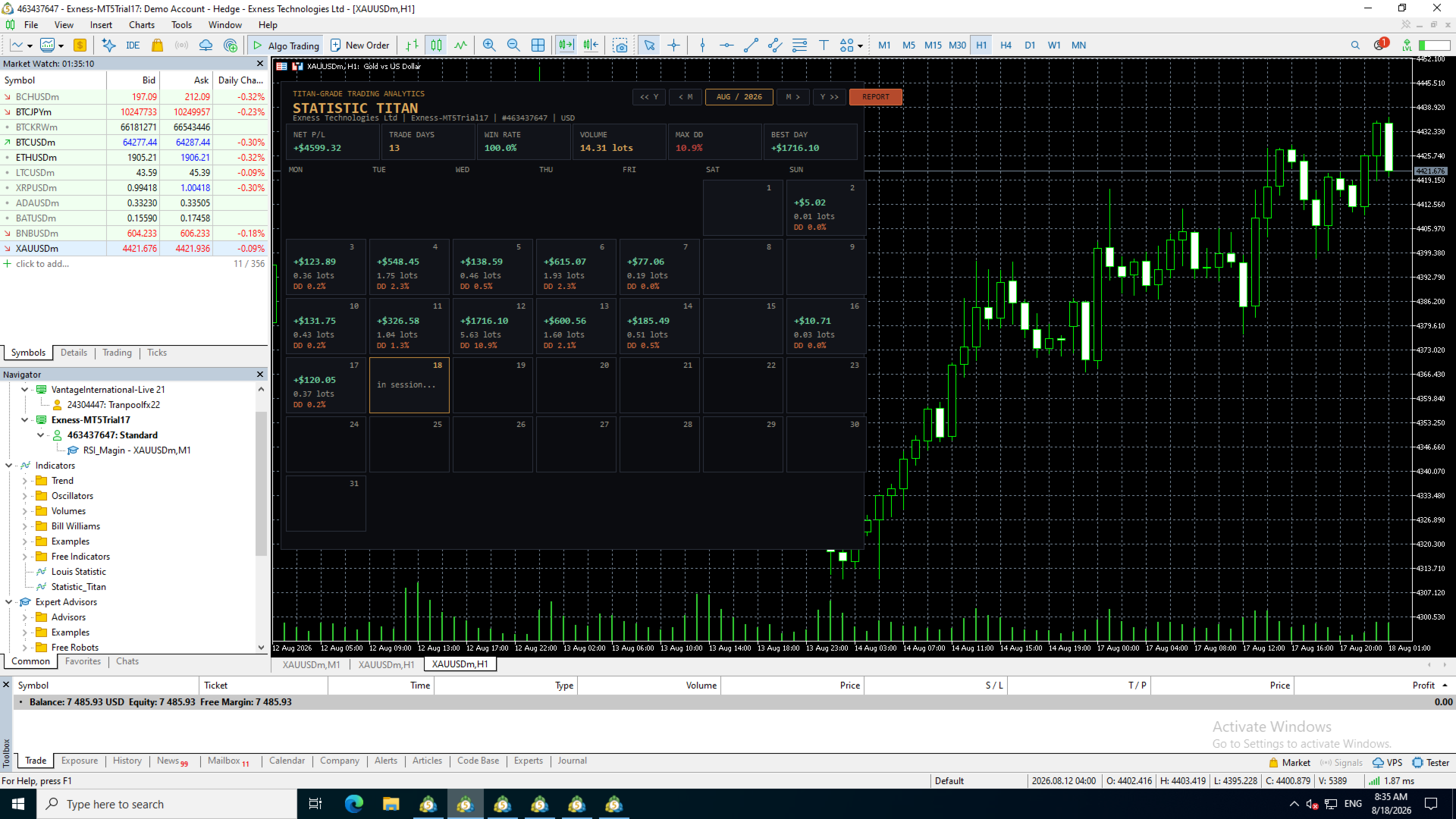Select the cursor arrow tool

649,45
